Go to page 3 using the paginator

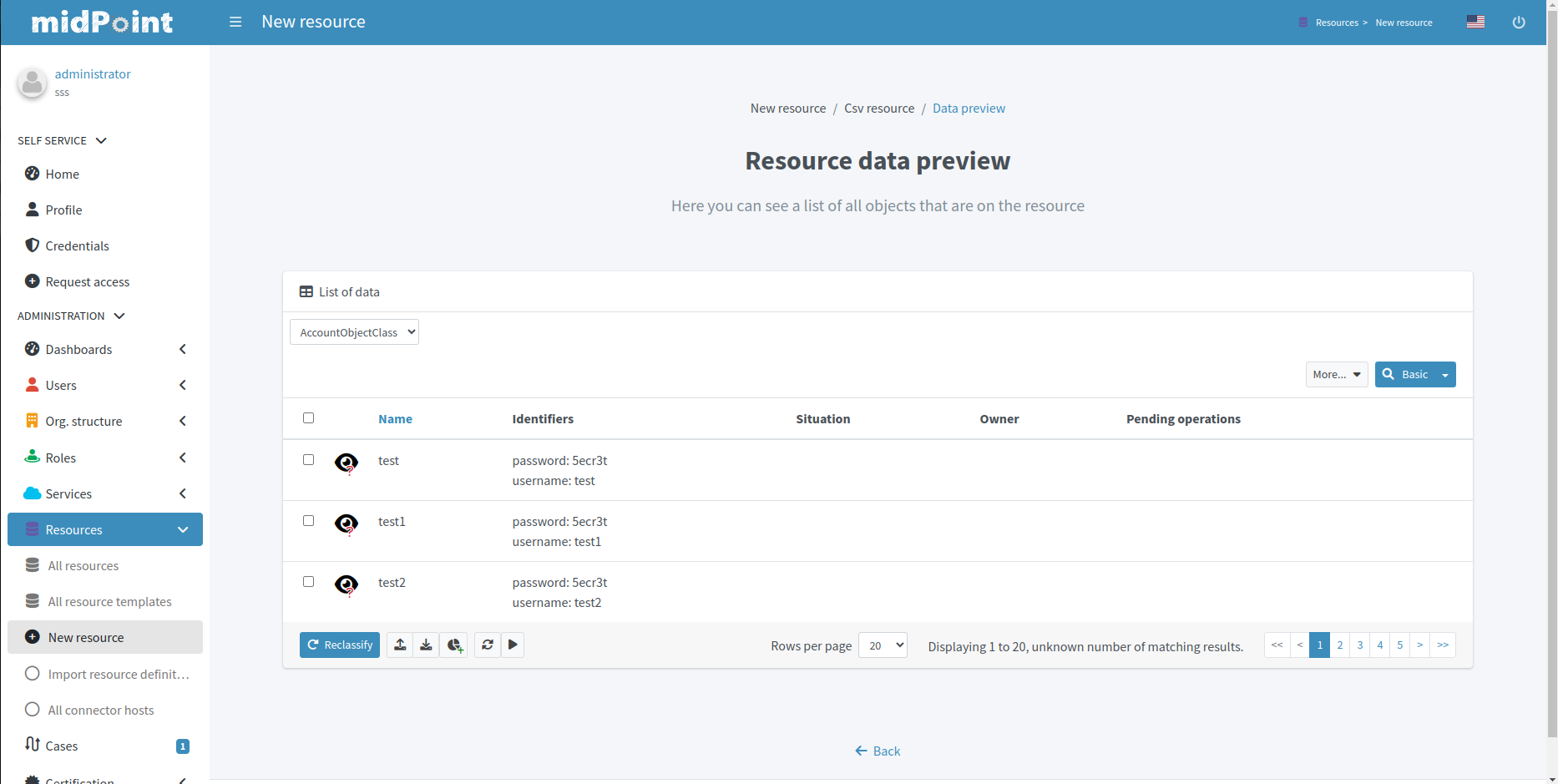click(x=1360, y=645)
